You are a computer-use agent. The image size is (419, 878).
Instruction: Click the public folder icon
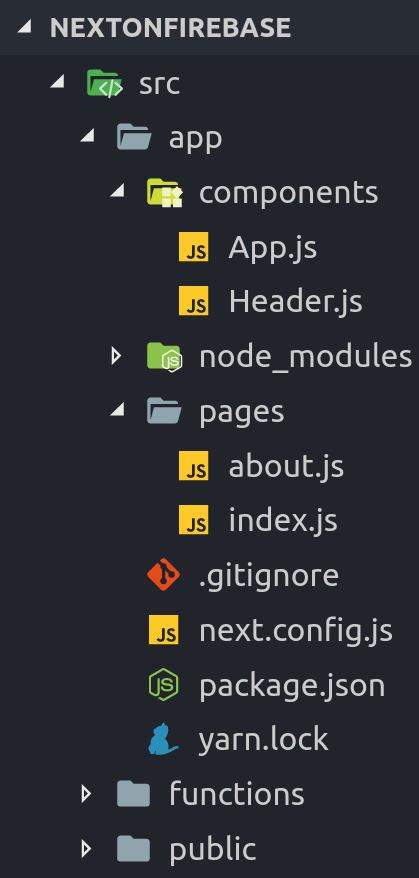coord(133,849)
